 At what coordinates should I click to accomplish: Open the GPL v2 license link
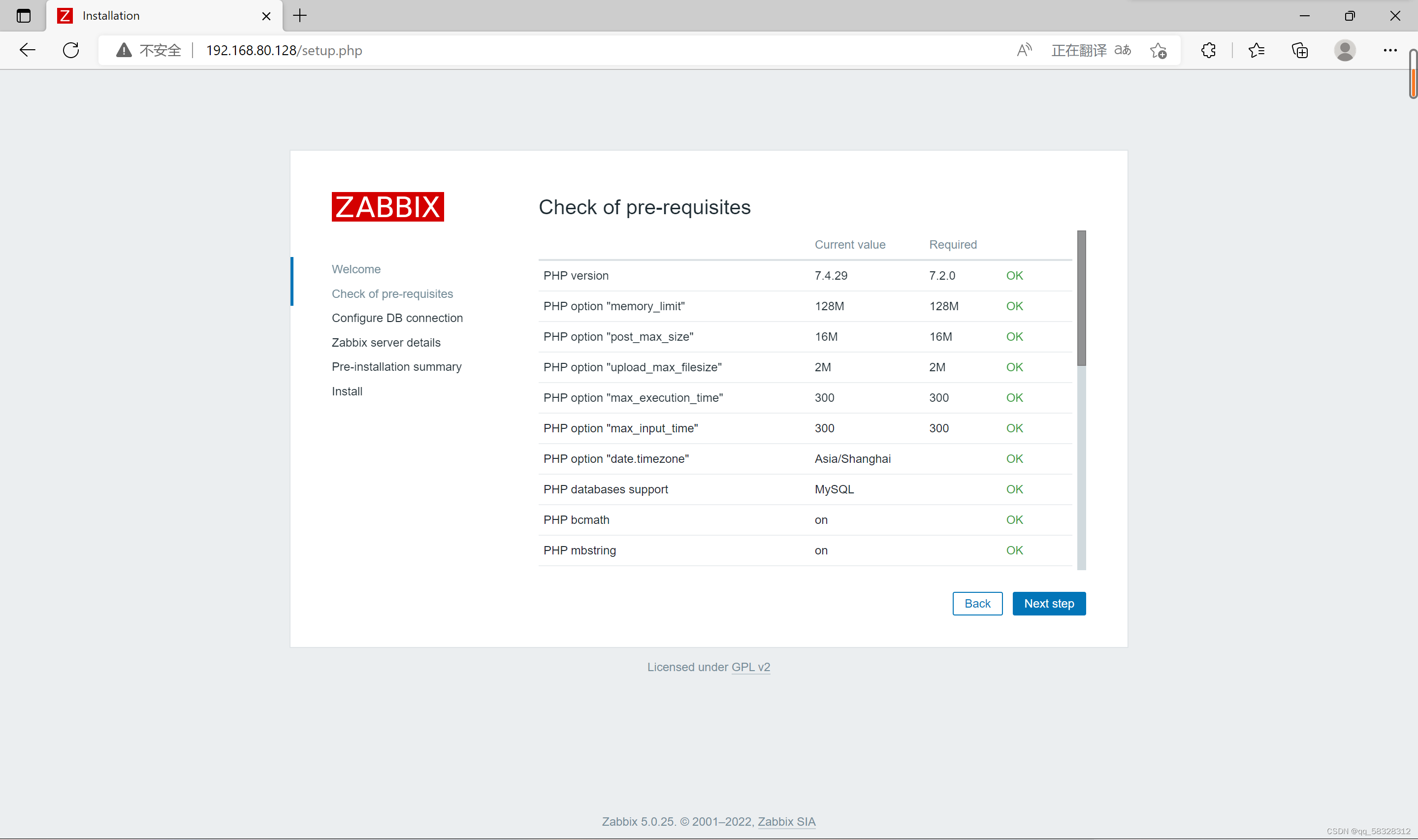[750, 667]
